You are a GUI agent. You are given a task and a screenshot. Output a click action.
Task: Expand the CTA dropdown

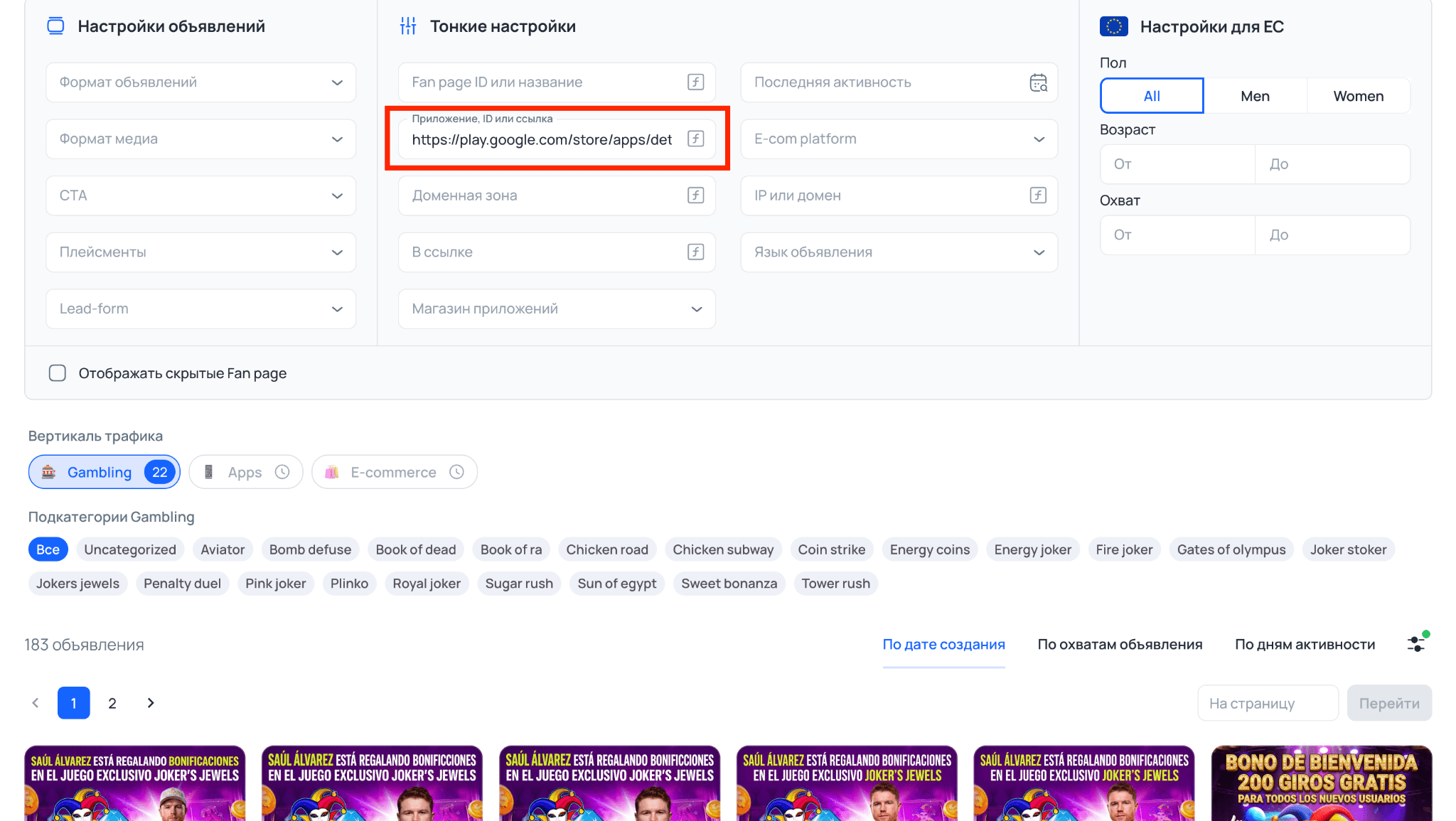pyautogui.click(x=200, y=195)
